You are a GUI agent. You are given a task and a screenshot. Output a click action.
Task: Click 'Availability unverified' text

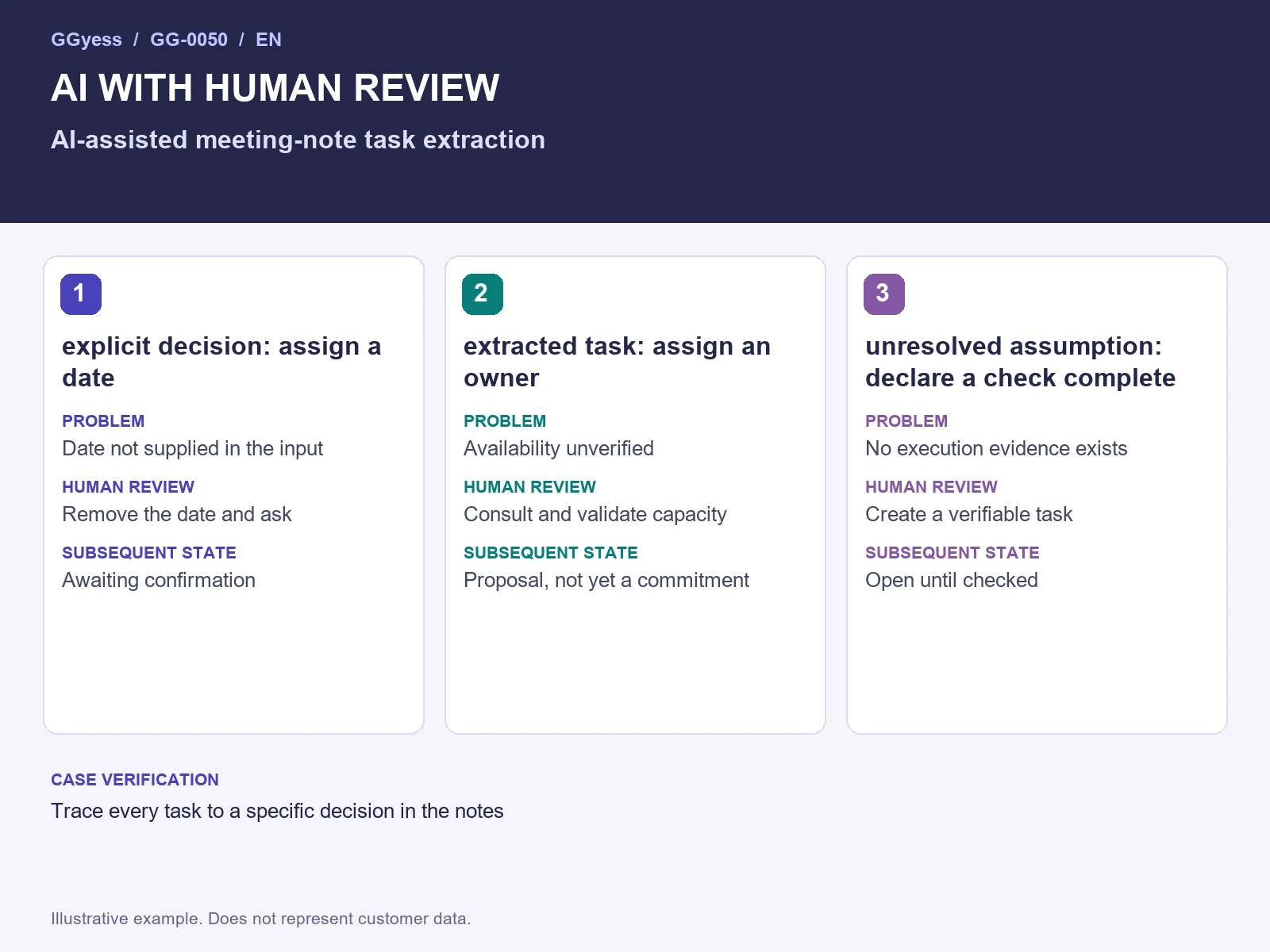click(559, 448)
